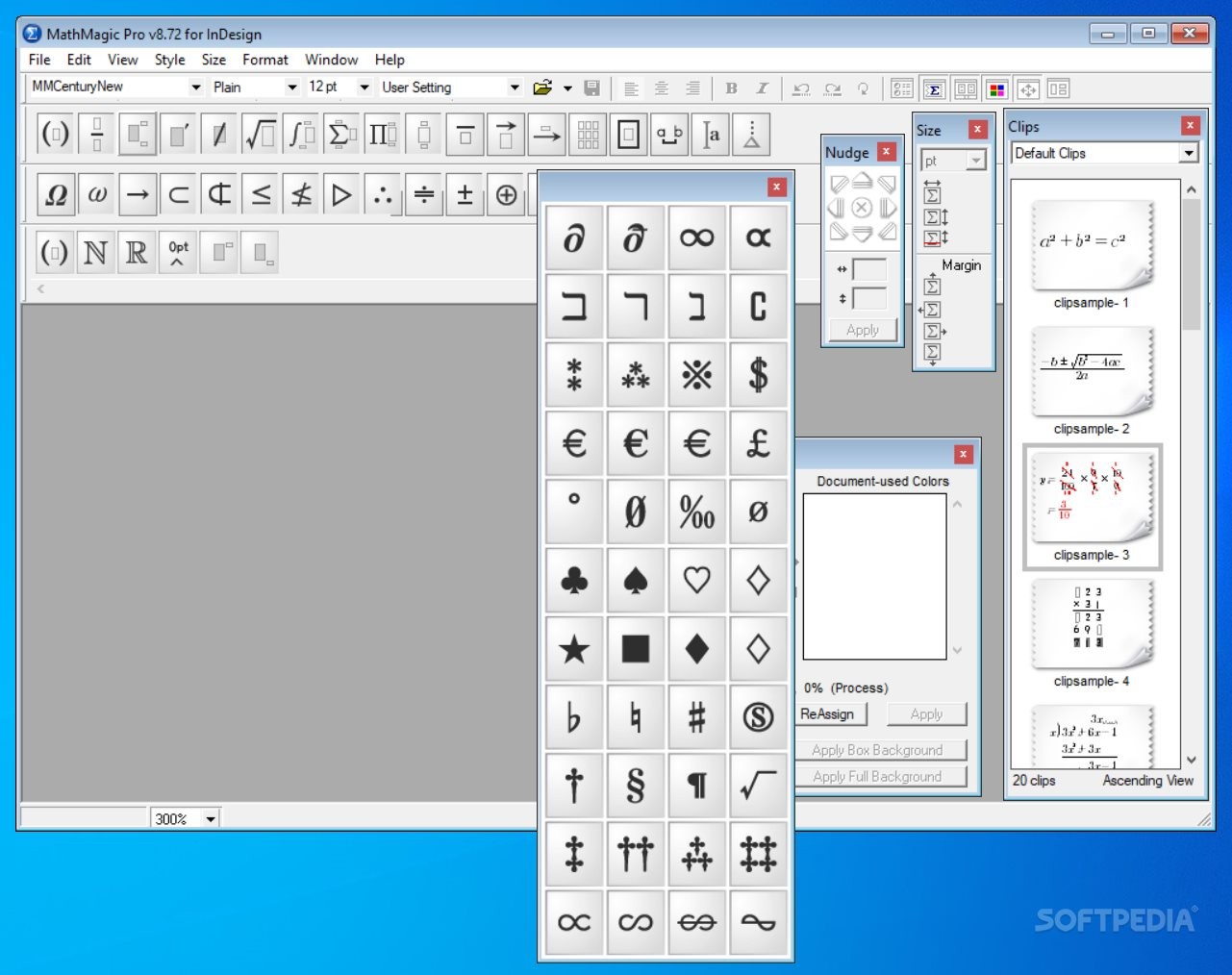Open the overbar template palette
The width and height of the screenshot is (1232, 975).
click(465, 135)
